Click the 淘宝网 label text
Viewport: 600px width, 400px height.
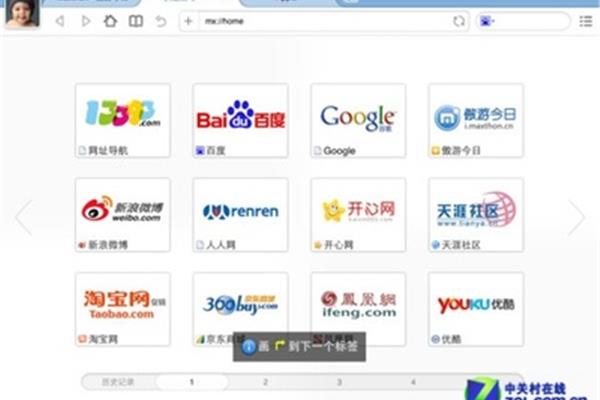pos(103,339)
